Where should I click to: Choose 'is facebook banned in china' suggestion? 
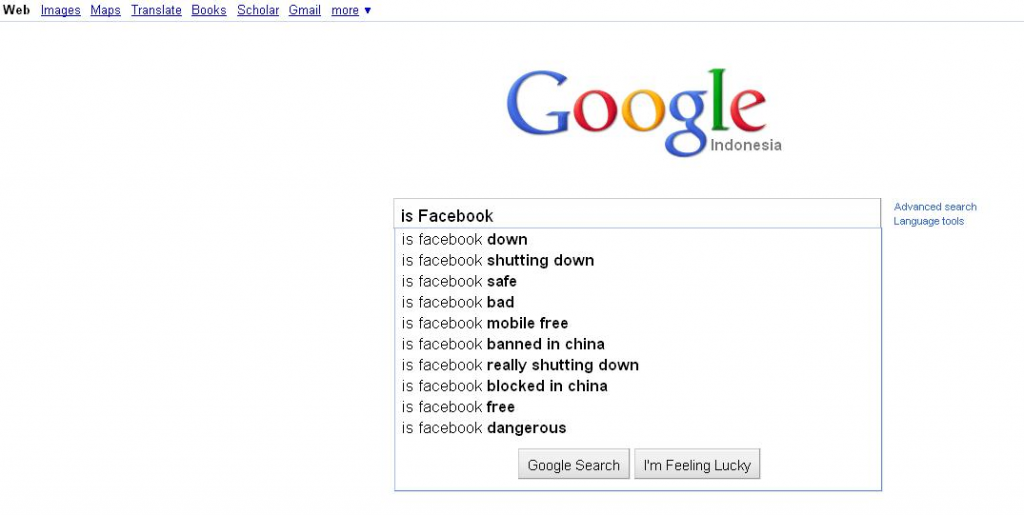[x=637, y=344]
